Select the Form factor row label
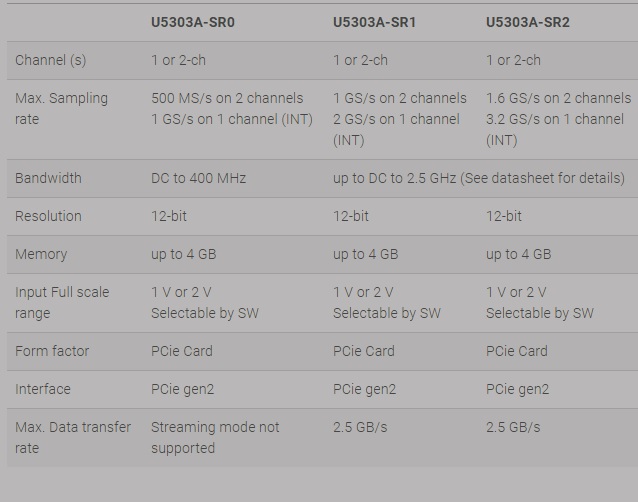The width and height of the screenshot is (638, 502). click(52, 351)
